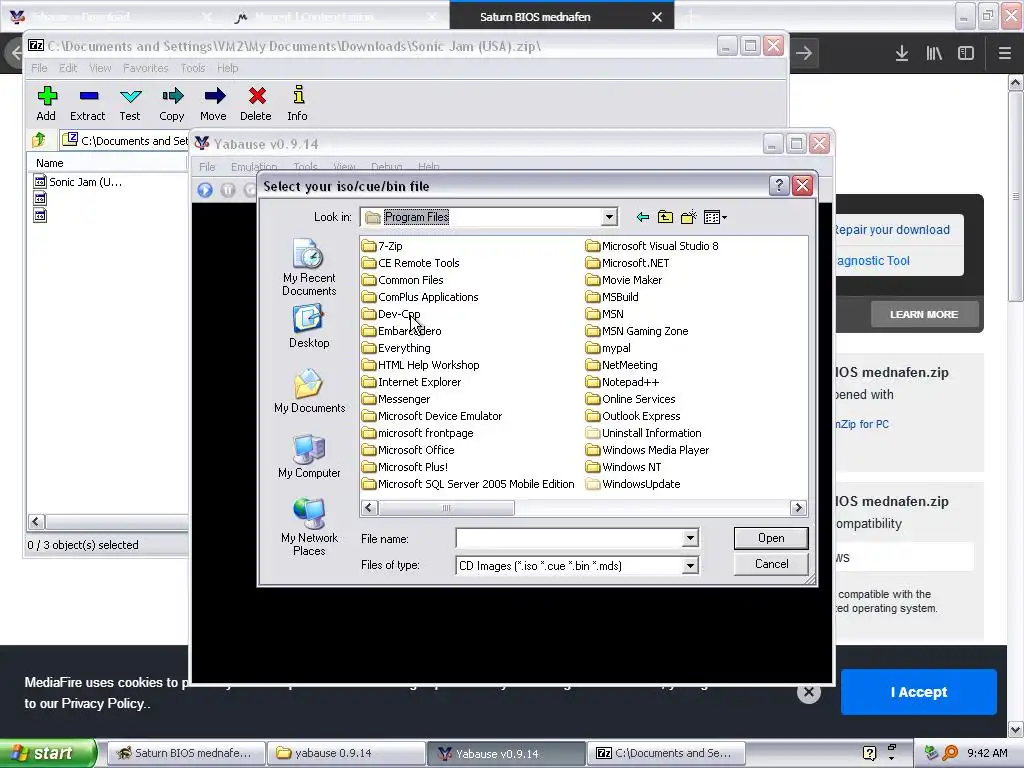
Task: Select the HTML Help Workshop folder
Action: (x=421, y=365)
